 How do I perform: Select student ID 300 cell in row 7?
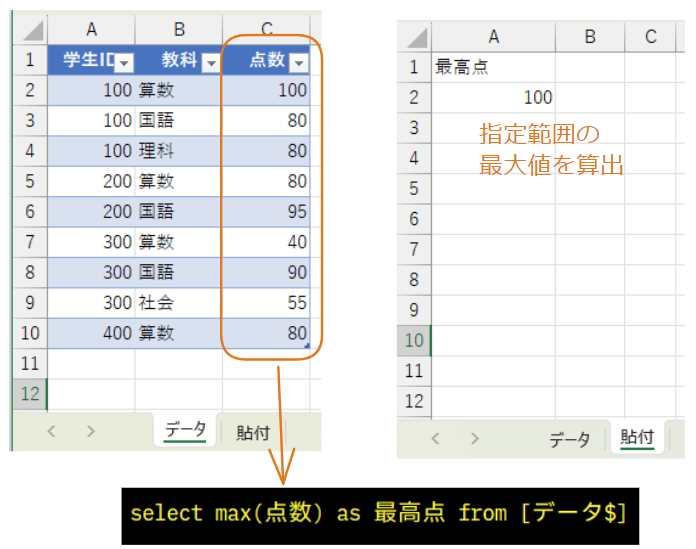[91, 242]
